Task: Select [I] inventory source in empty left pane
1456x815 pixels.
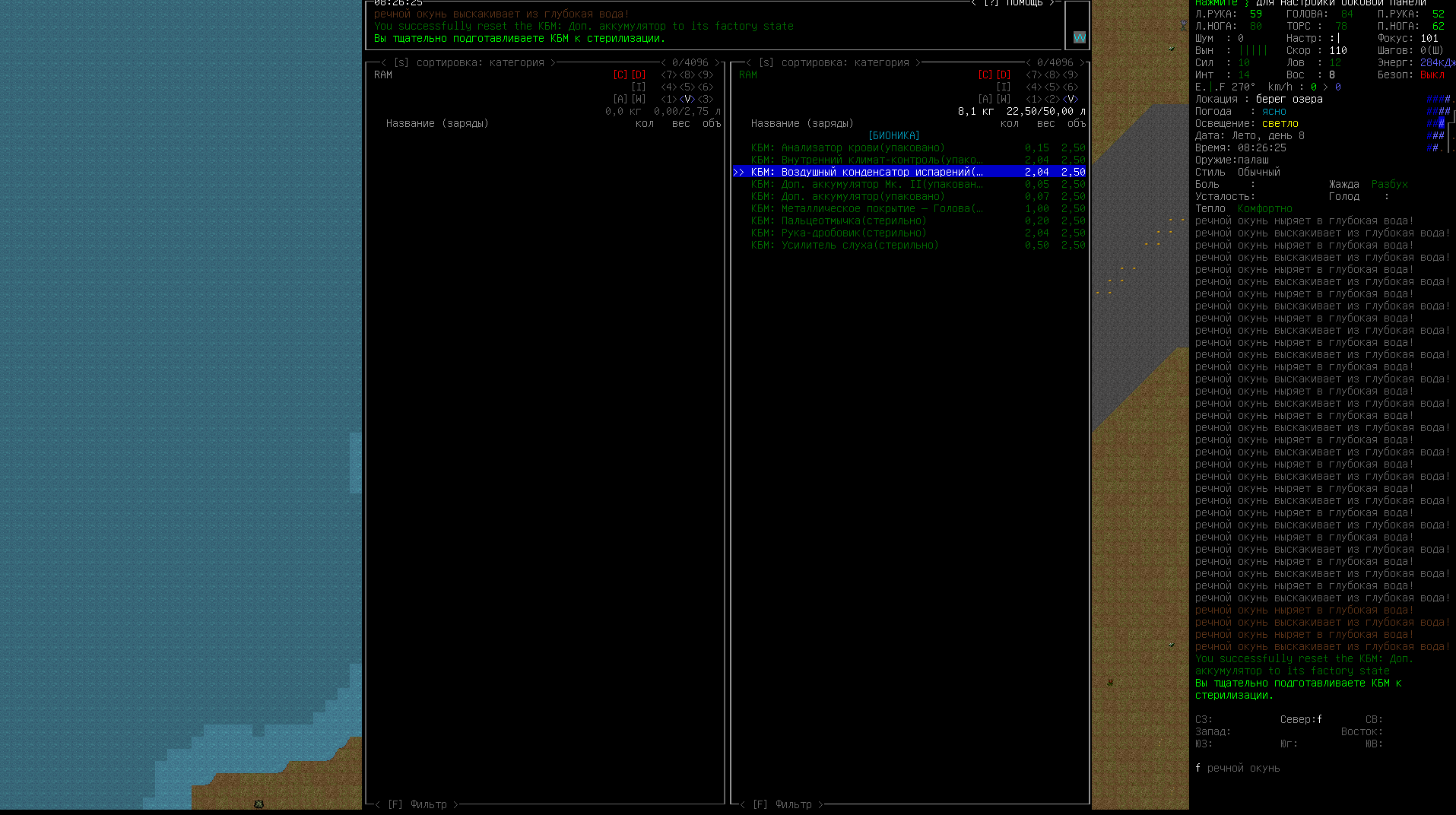Action: (639, 87)
